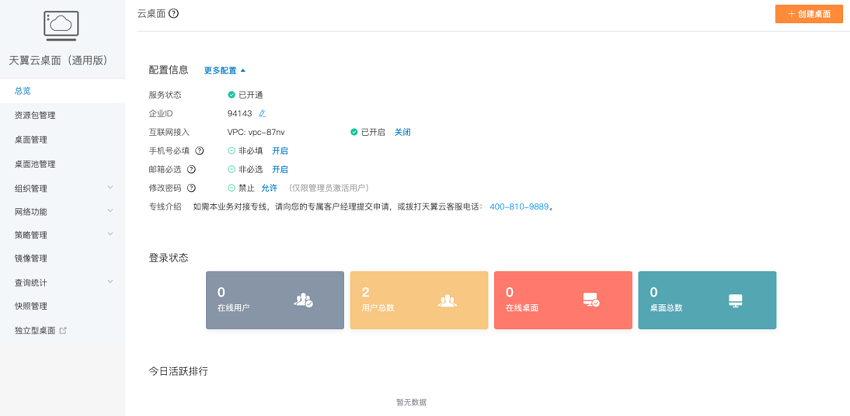The height and width of the screenshot is (416, 850).
Task: Open the 在线用户 status card
Action: [275, 300]
